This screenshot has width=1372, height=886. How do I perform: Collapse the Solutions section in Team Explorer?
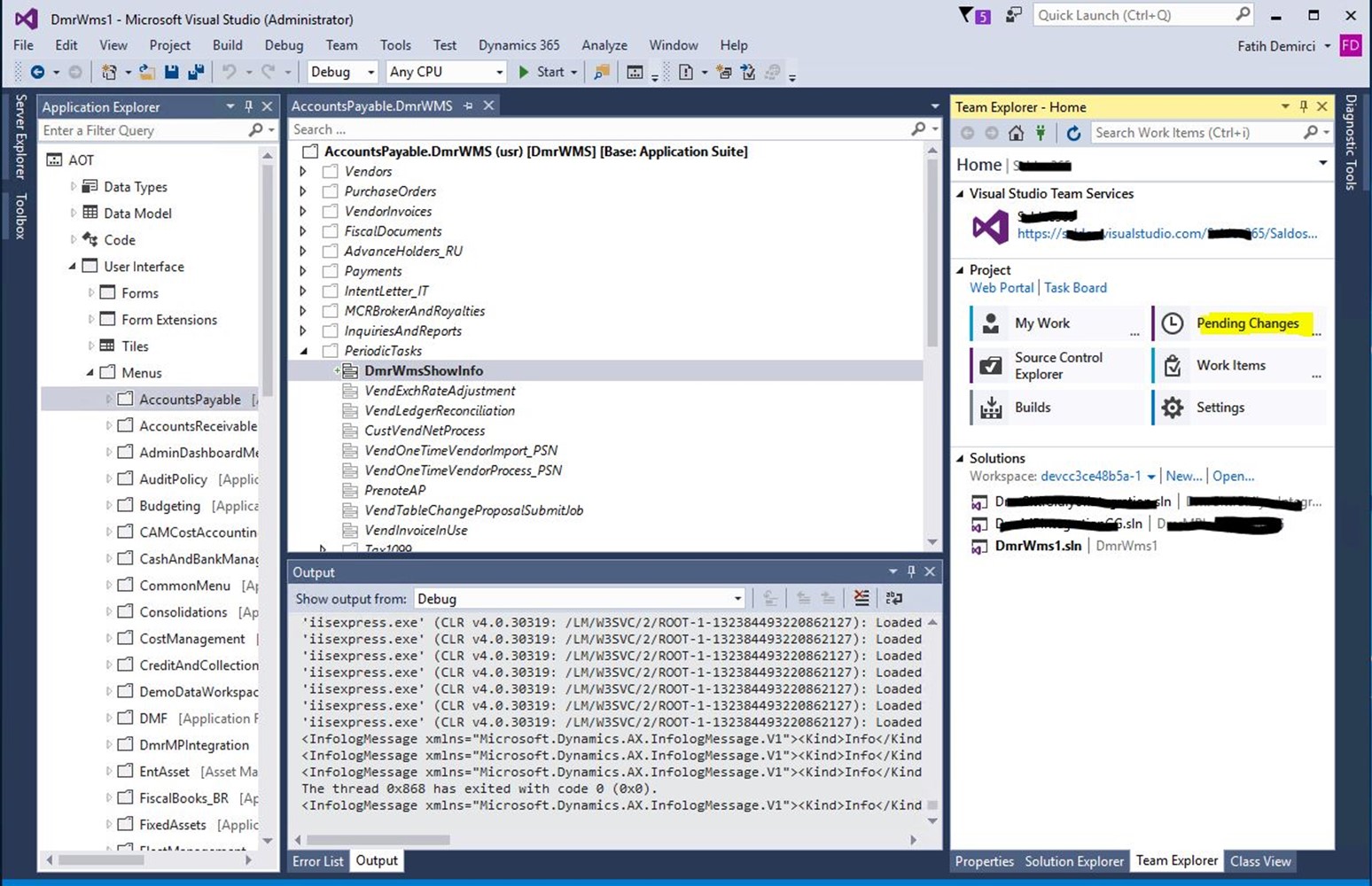960,458
